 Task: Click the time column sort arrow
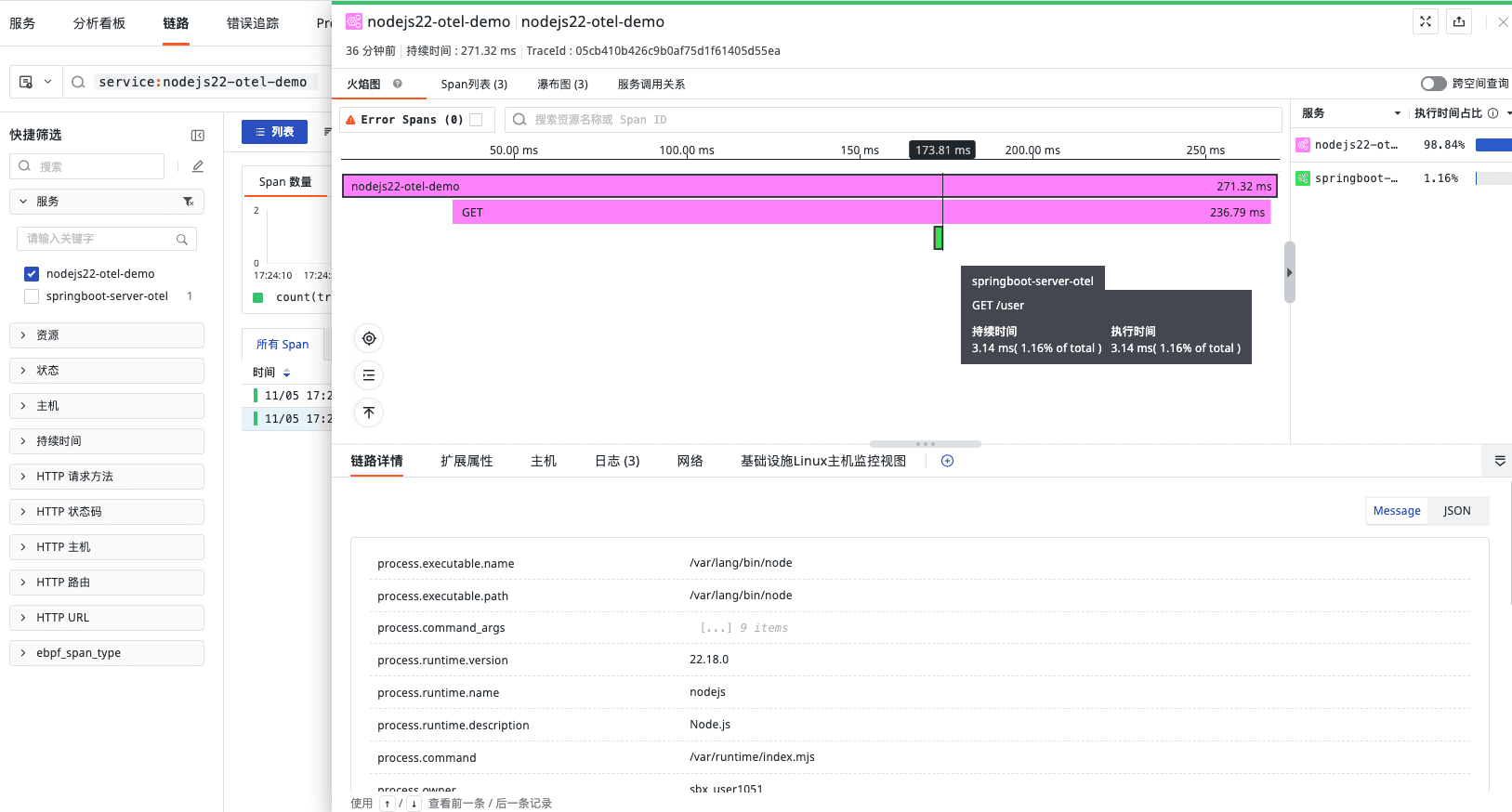pyautogui.click(x=286, y=373)
